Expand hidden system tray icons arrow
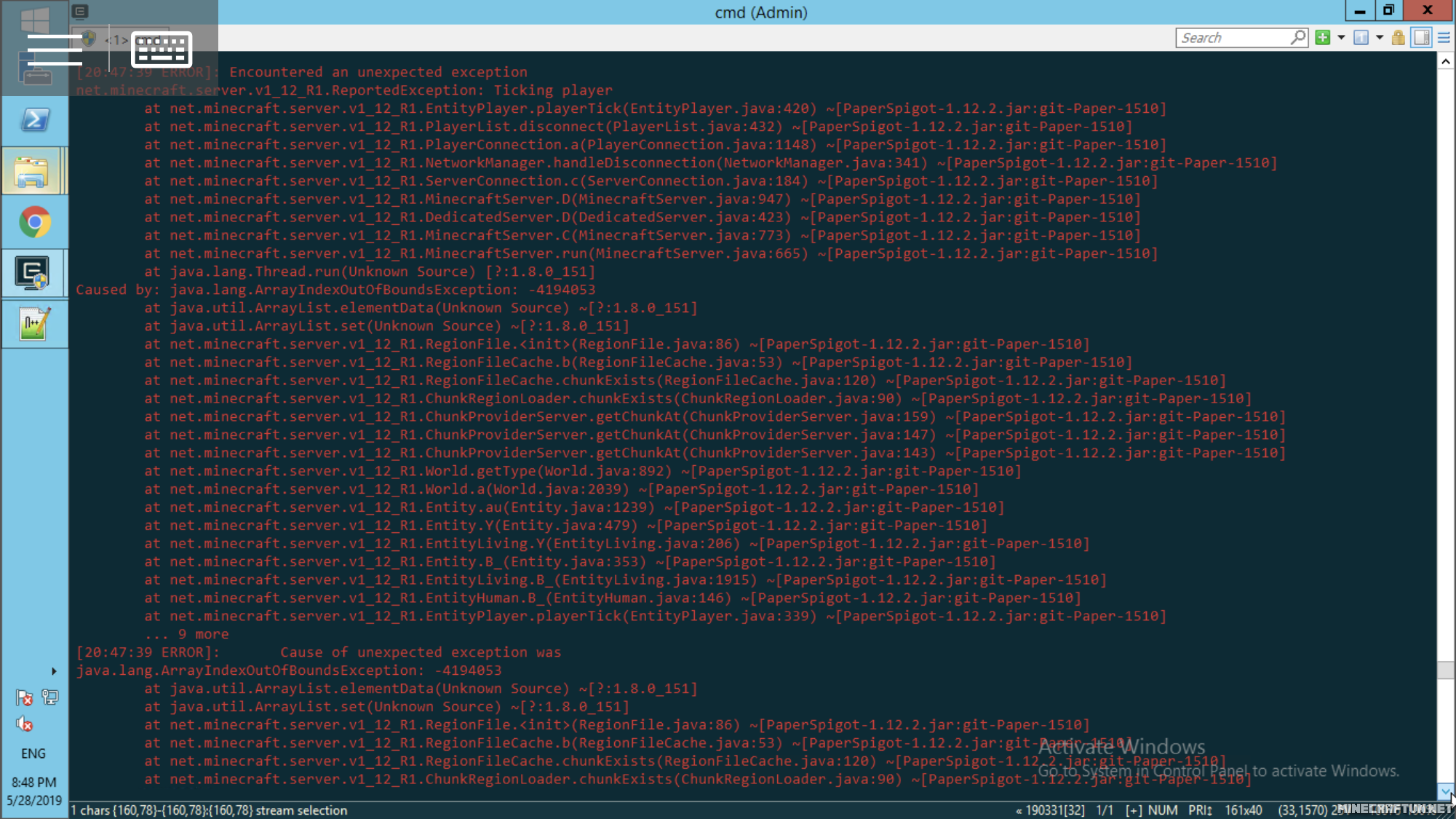This screenshot has height=819, width=1456. coord(54,671)
